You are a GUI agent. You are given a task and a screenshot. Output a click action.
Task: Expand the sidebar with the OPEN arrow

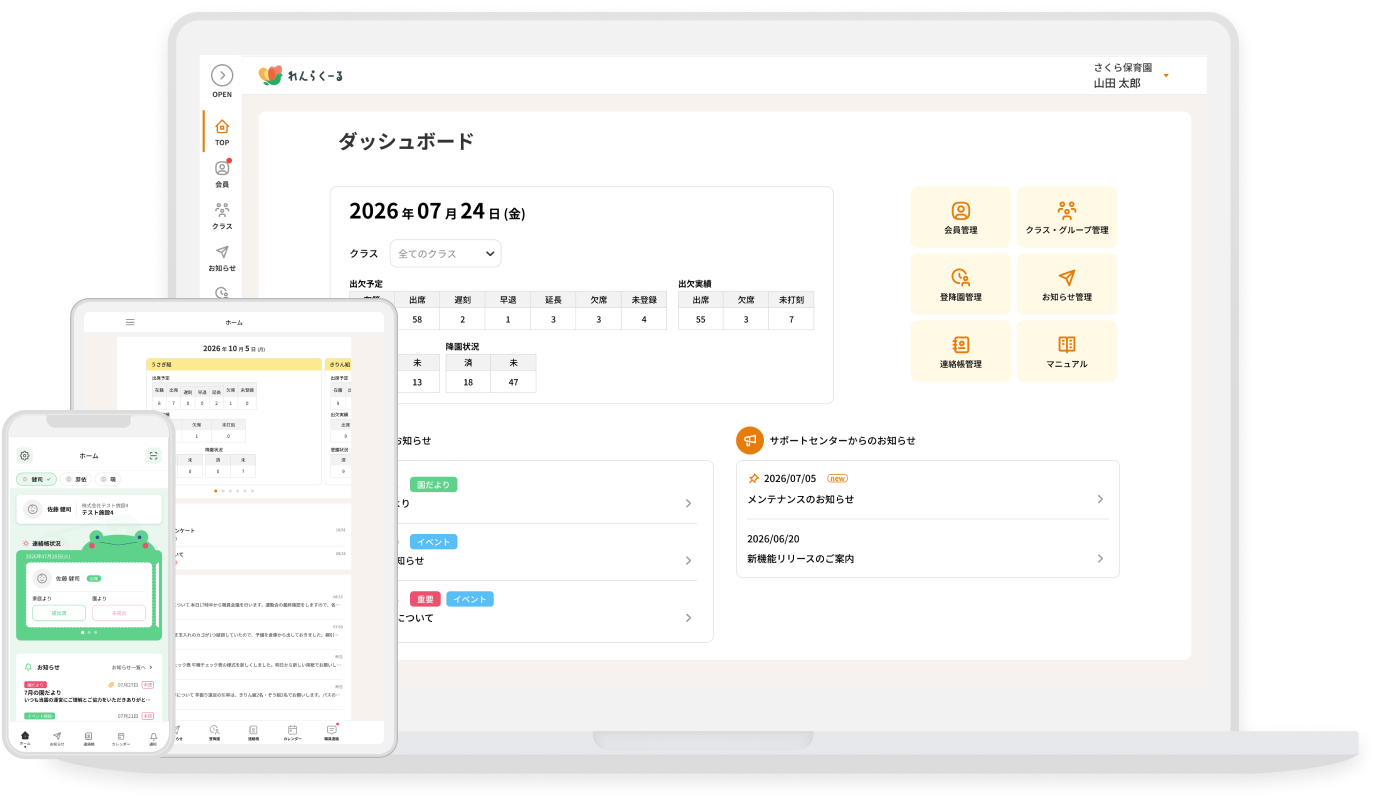tap(222, 76)
